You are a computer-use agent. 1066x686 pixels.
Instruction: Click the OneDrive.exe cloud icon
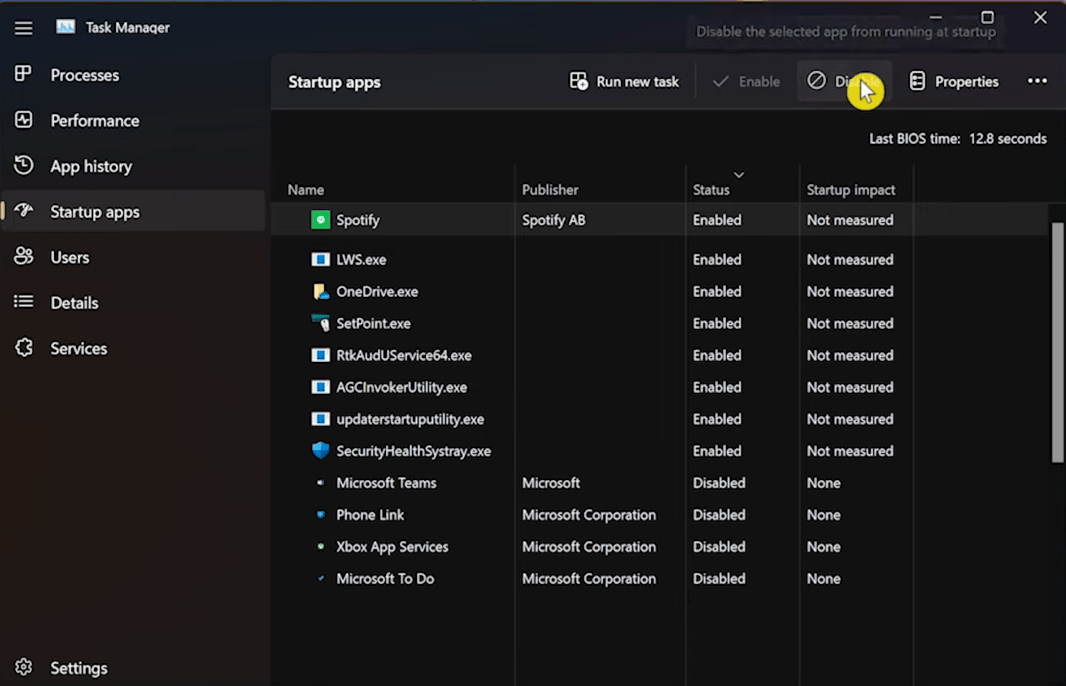click(320, 292)
